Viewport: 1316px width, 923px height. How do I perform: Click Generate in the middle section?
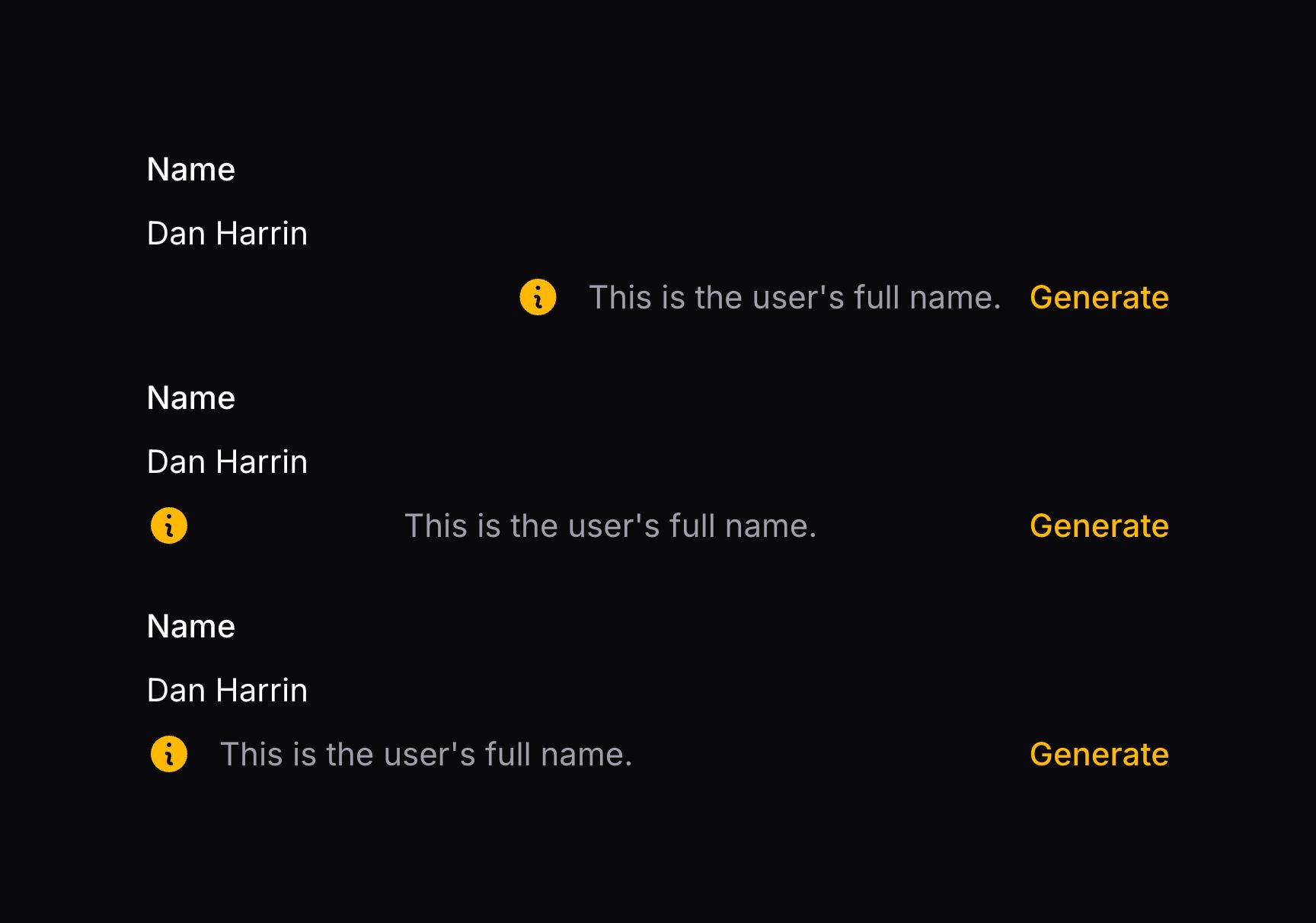point(1099,525)
